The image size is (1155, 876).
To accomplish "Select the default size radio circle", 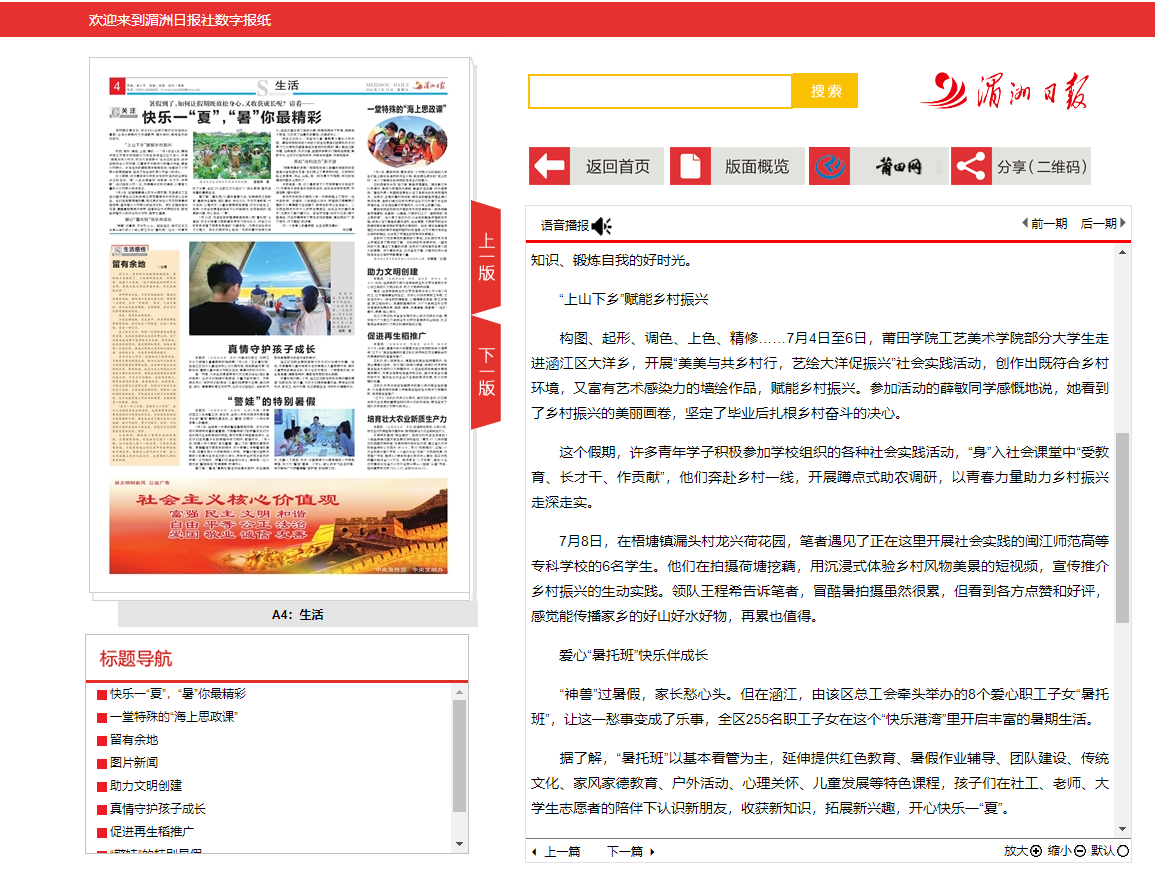I will click(x=1123, y=851).
